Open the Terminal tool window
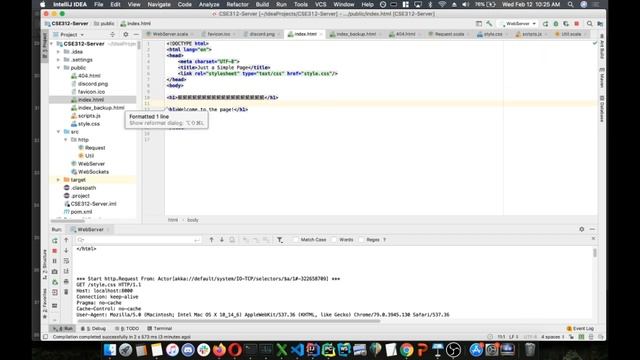The width and height of the screenshot is (640, 360). (x=160, y=328)
